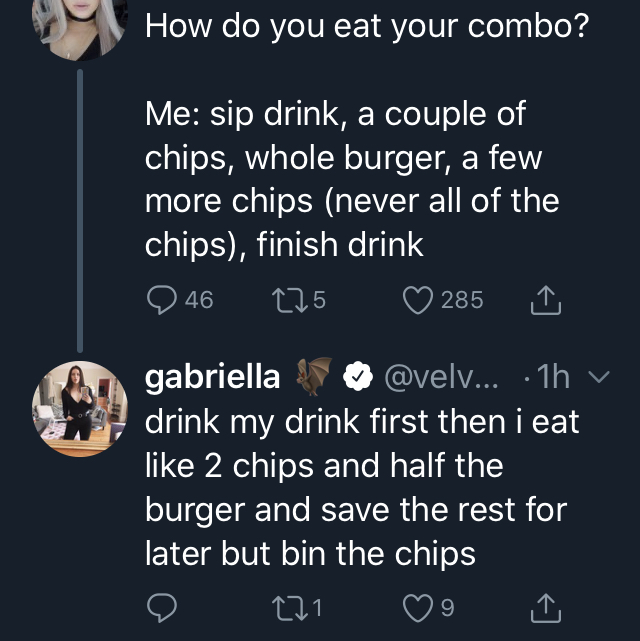Viewport: 640px width, 641px height.
Task: Open the "How do you eat your combo?" tweet
Action: (x=367, y=27)
